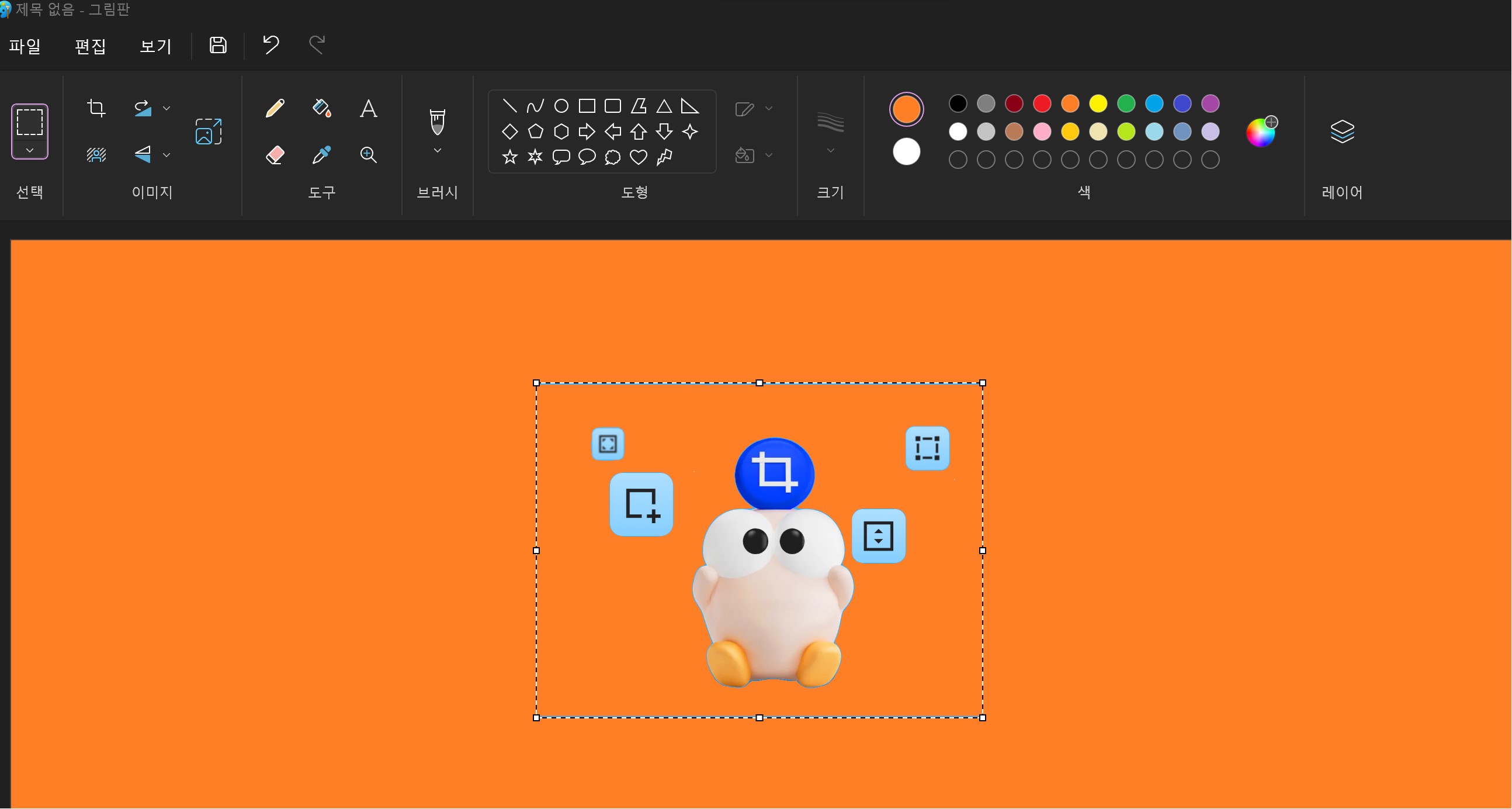
Task: Open the Layers panel
Action: [1342, 132]
